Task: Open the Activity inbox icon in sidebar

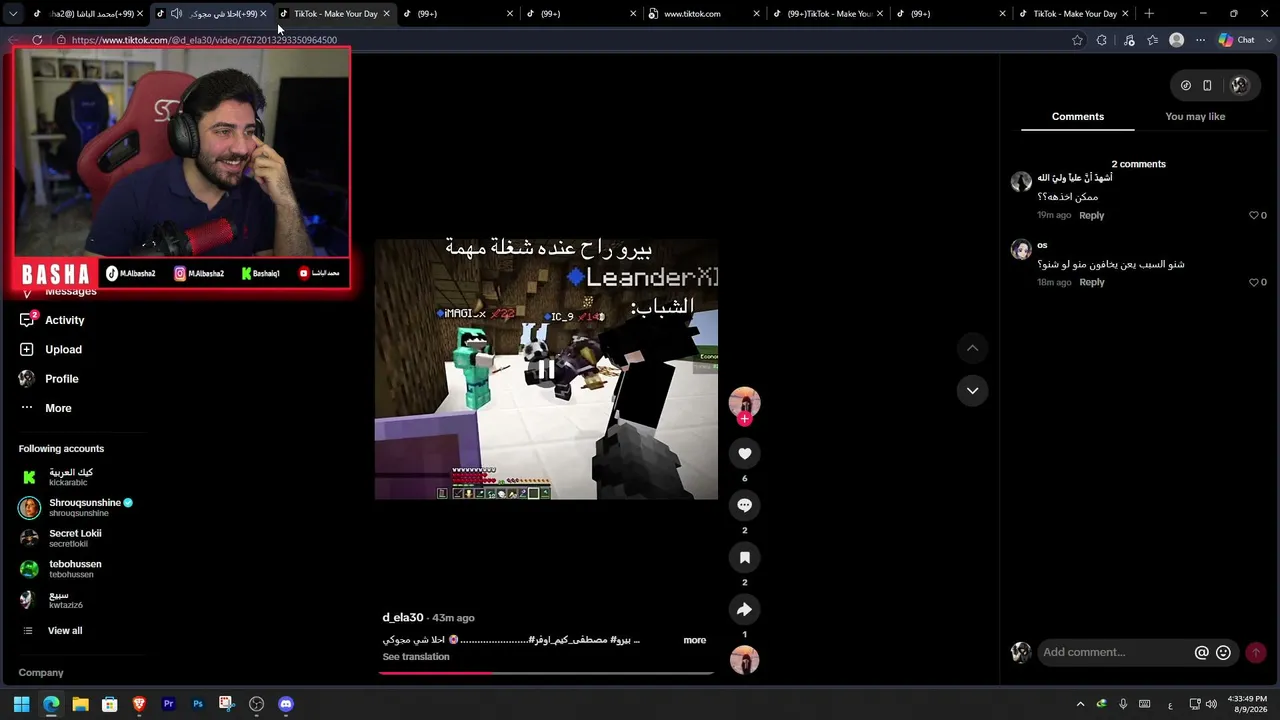Action: (x=27, y=320)
